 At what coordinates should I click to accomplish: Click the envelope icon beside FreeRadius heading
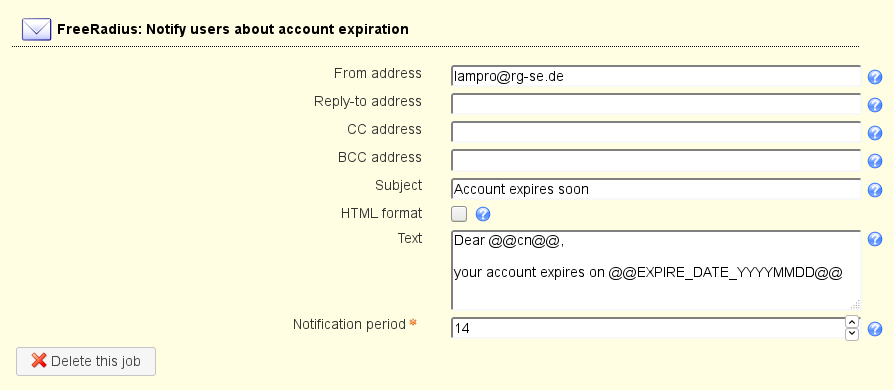36,29
